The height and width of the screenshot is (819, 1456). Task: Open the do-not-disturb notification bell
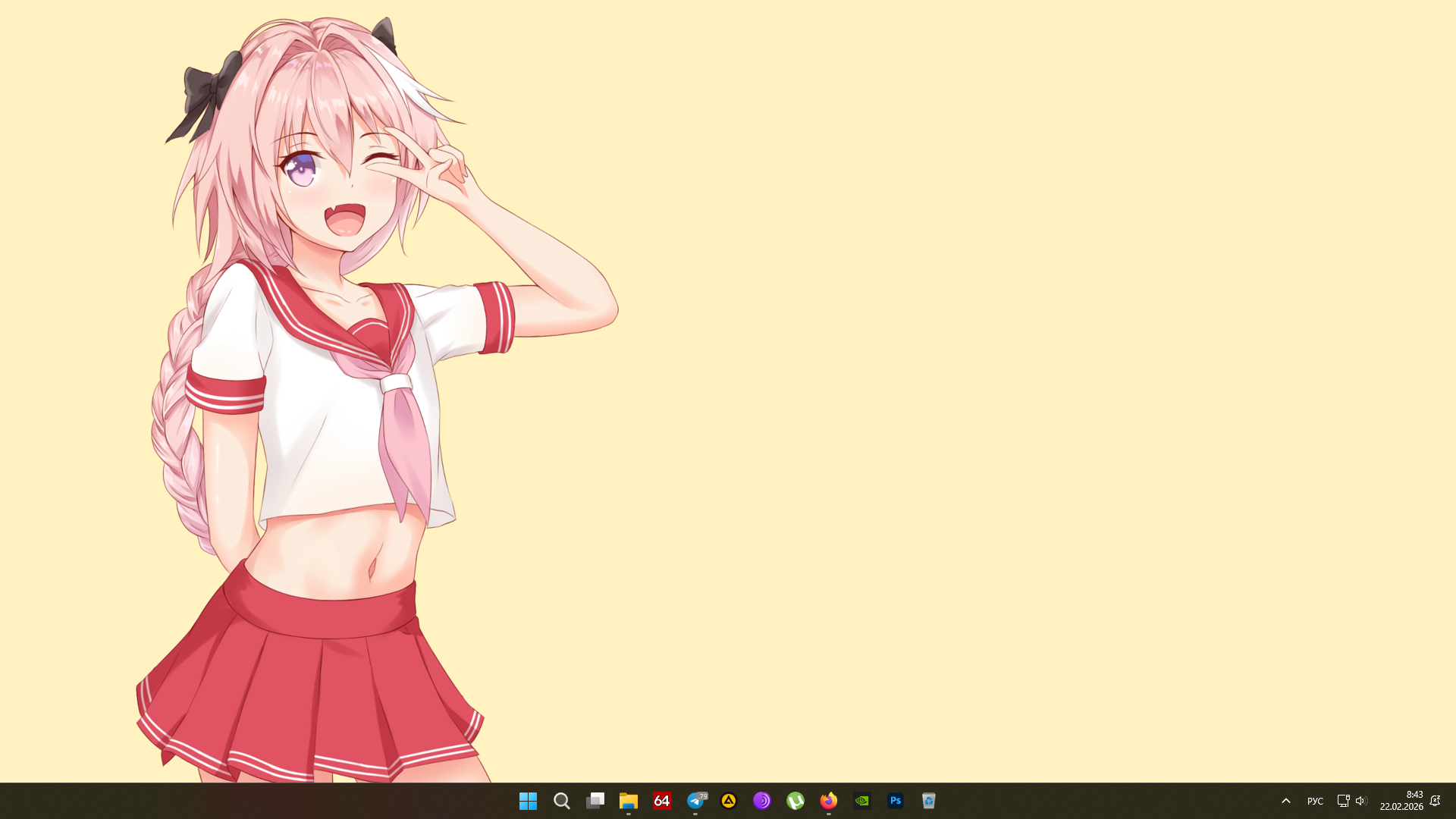click(1435, 801)
